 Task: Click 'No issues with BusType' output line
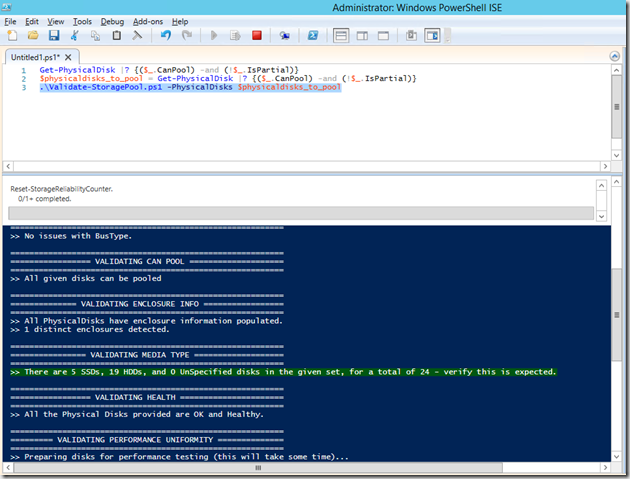tap(71, 236)
